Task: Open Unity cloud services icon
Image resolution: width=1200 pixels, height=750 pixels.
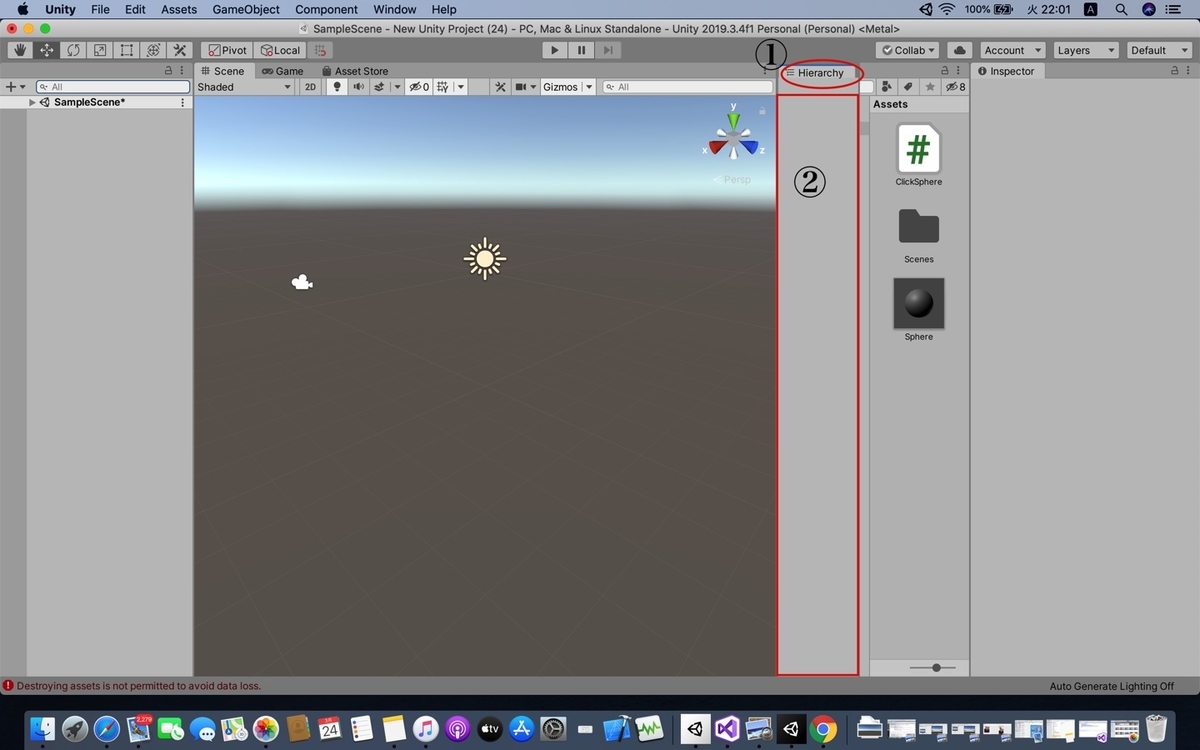Action: click(x=959, y=50)
